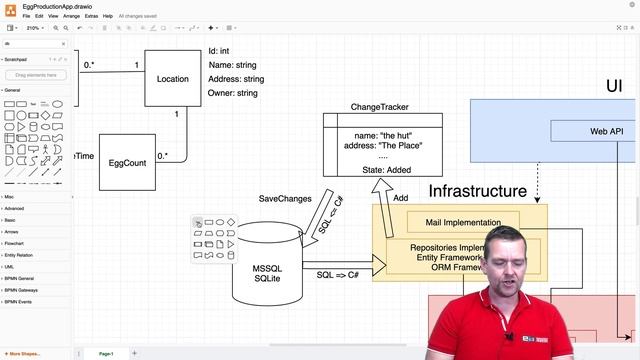Open the Extras menu
640x360 pixels.
(91, 16)
